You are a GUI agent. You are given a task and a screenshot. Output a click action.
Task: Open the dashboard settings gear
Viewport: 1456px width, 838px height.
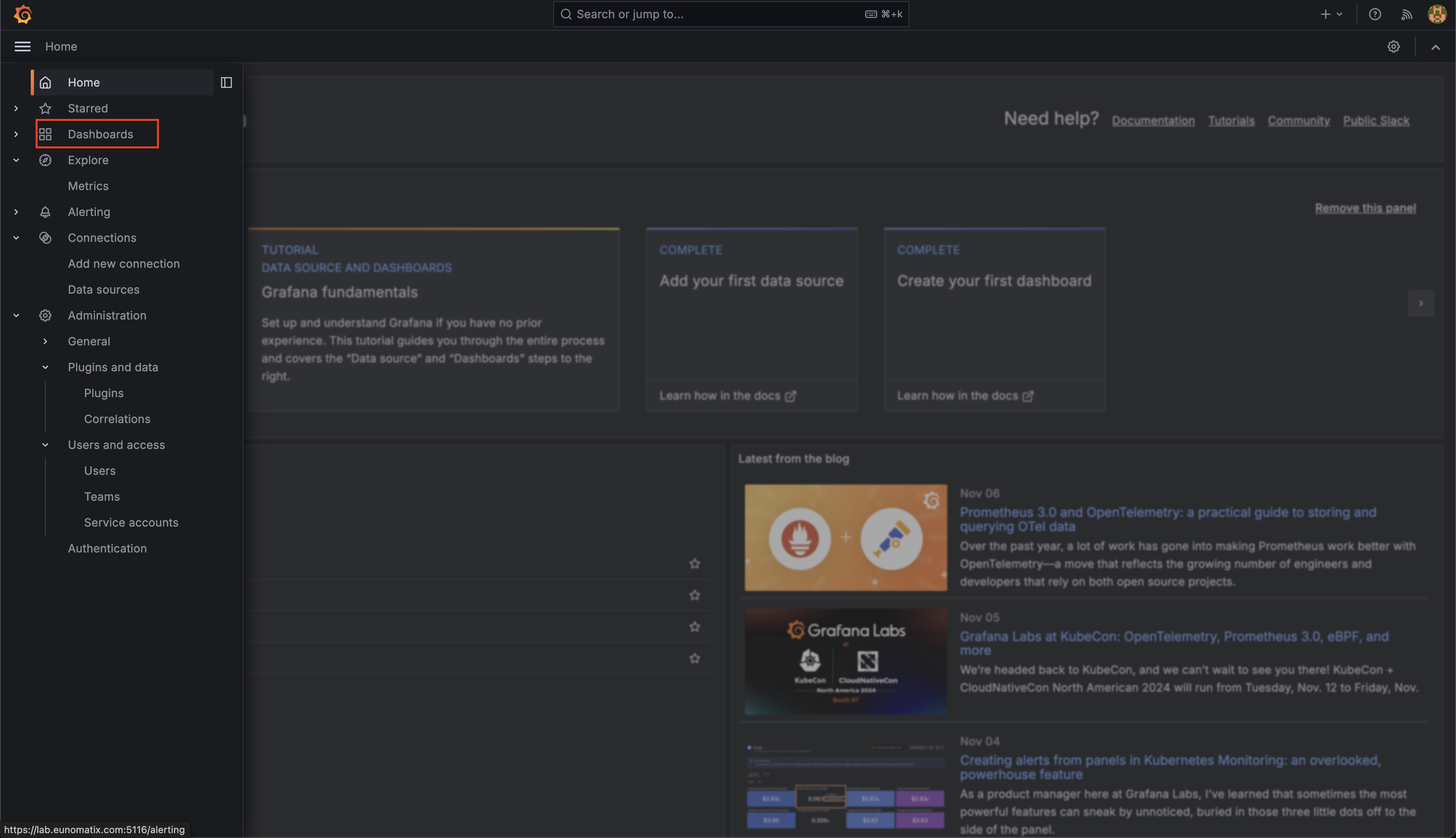click(x=1394, y=47)
